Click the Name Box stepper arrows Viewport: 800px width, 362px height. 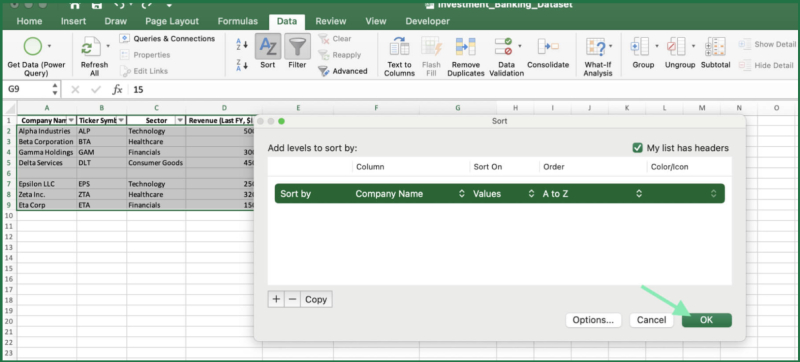coord(55,90)
